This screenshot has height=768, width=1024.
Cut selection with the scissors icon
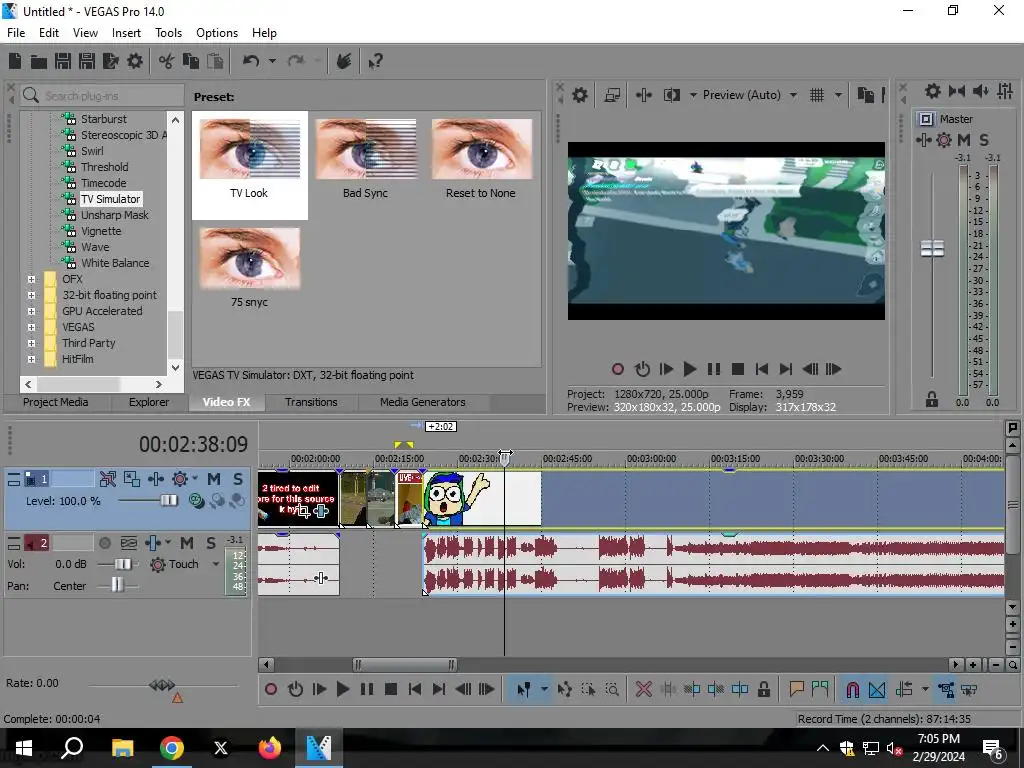pos(166,61)
